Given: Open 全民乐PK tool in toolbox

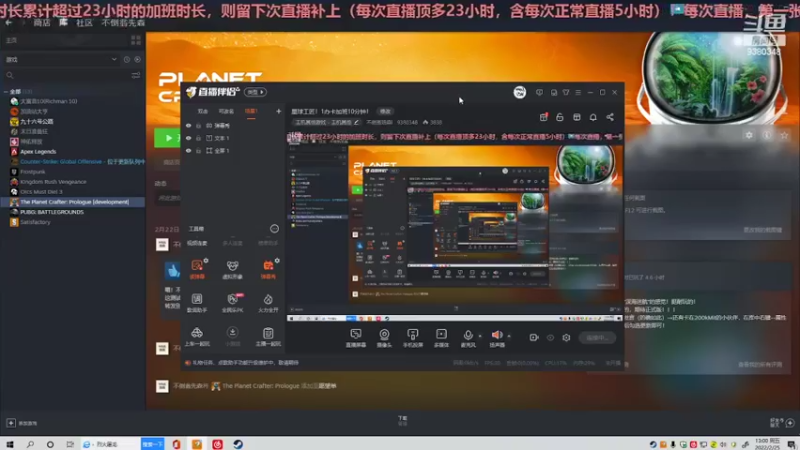Looking at the screenshot, I should (x=232, y=303).
